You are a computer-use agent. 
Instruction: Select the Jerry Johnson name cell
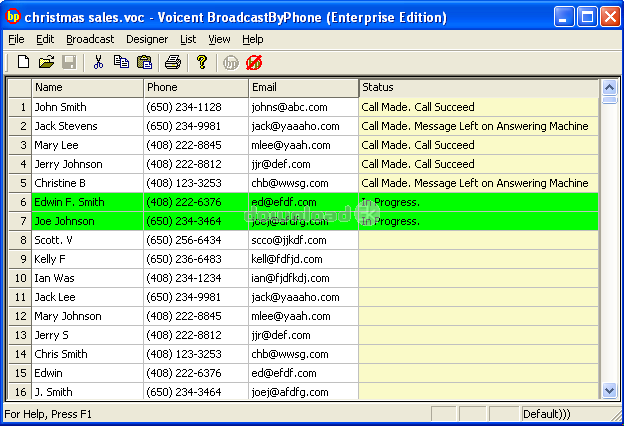87,164
